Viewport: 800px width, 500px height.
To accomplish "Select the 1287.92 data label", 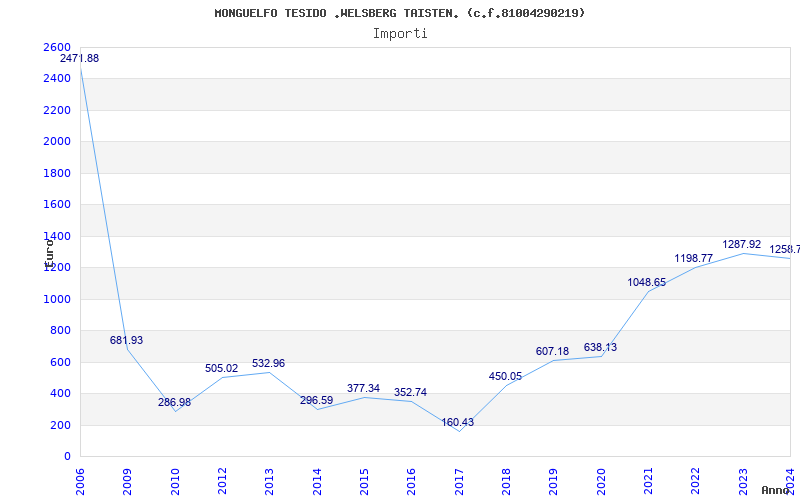I will [x=741, y=244].
